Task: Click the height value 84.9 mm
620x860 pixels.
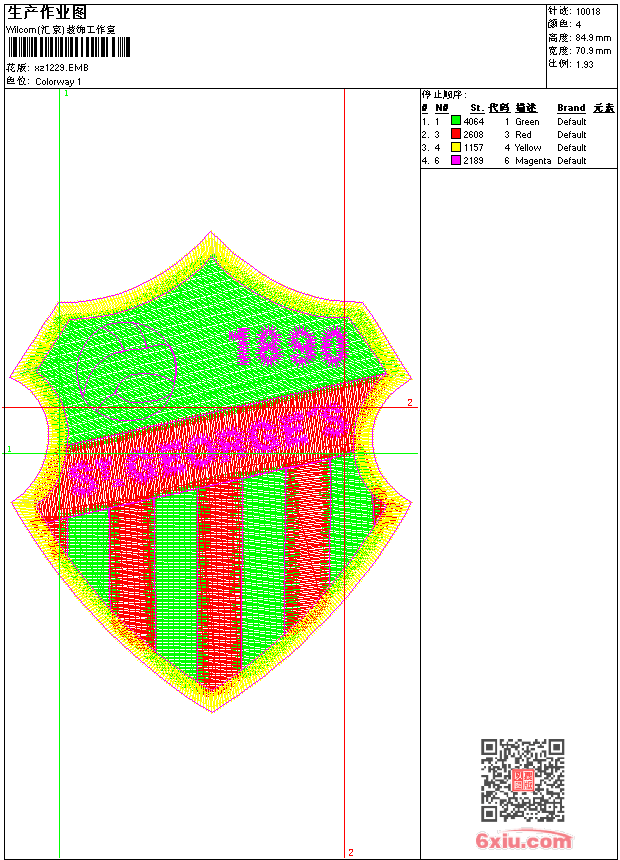Action: (x=593, y=38)
